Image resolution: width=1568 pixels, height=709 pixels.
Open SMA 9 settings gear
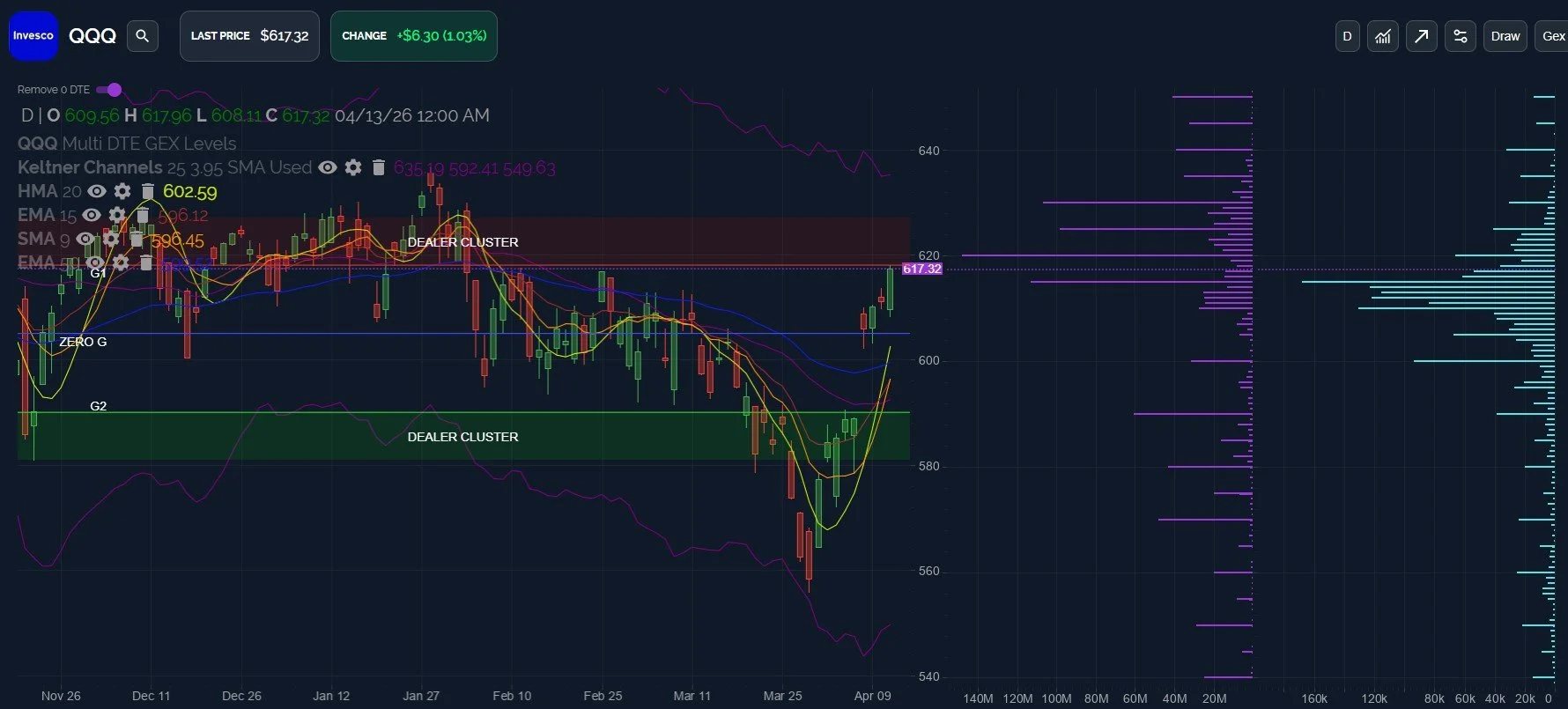pyautogui.click(x=111, y=239)
